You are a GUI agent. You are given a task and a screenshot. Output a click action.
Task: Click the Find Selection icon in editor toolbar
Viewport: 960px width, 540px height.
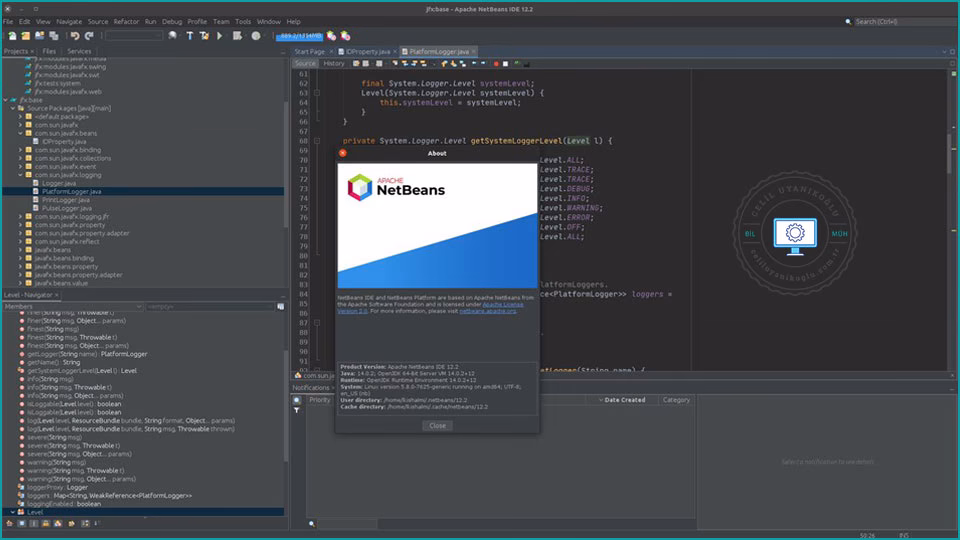395,64
